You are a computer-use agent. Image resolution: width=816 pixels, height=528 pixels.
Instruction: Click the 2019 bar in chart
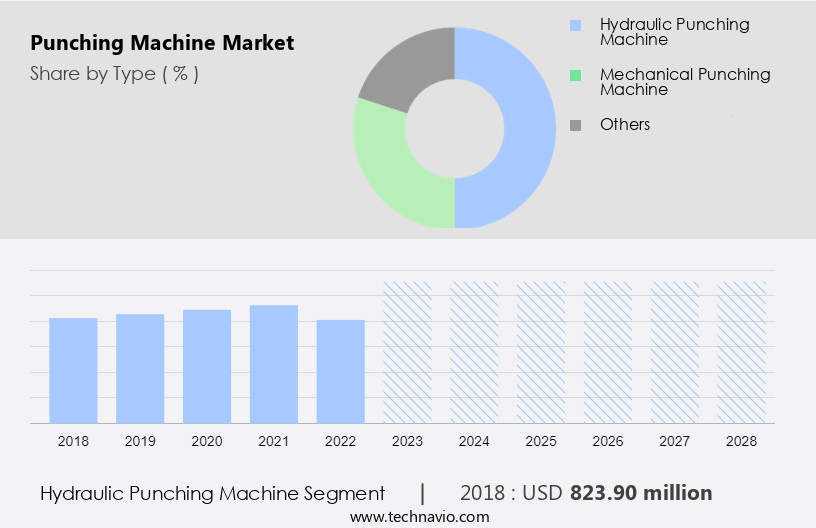140,368
